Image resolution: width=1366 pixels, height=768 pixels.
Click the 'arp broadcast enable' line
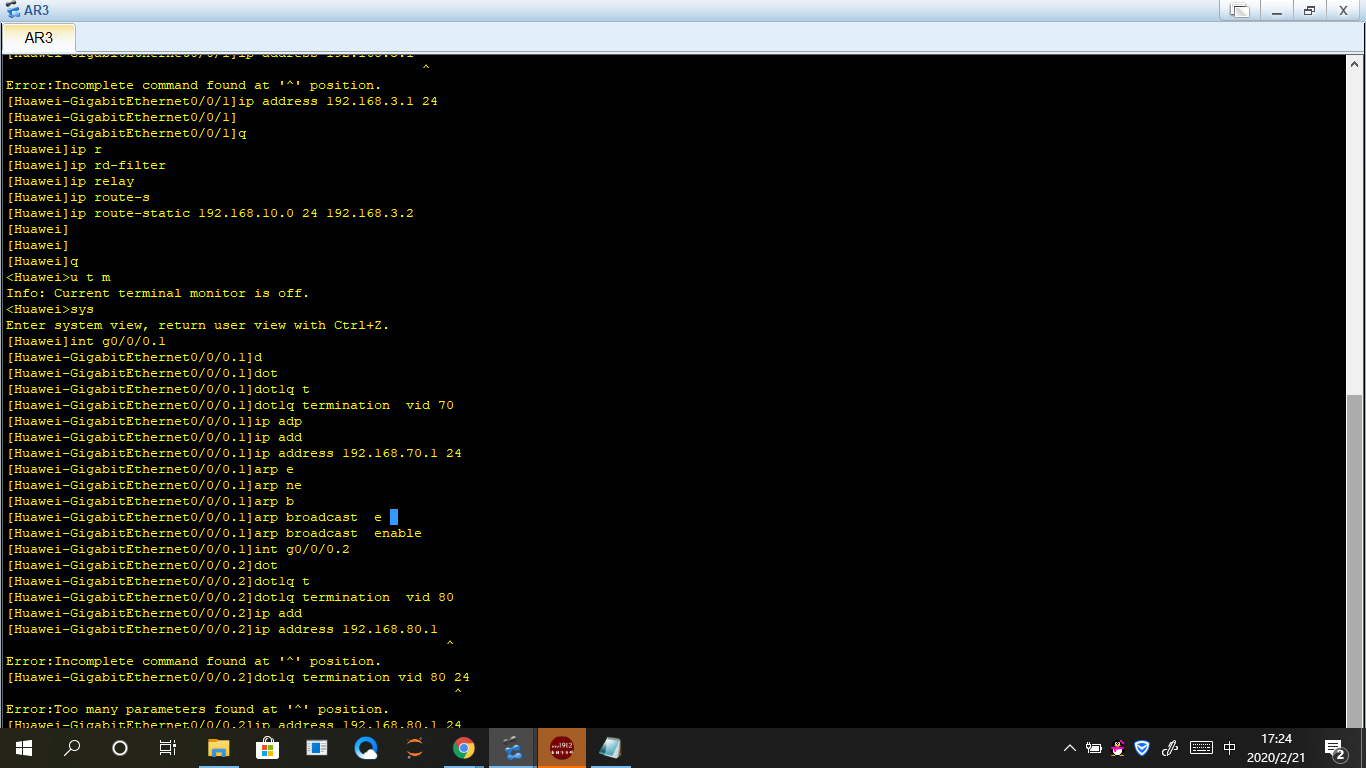coord(214,533)
